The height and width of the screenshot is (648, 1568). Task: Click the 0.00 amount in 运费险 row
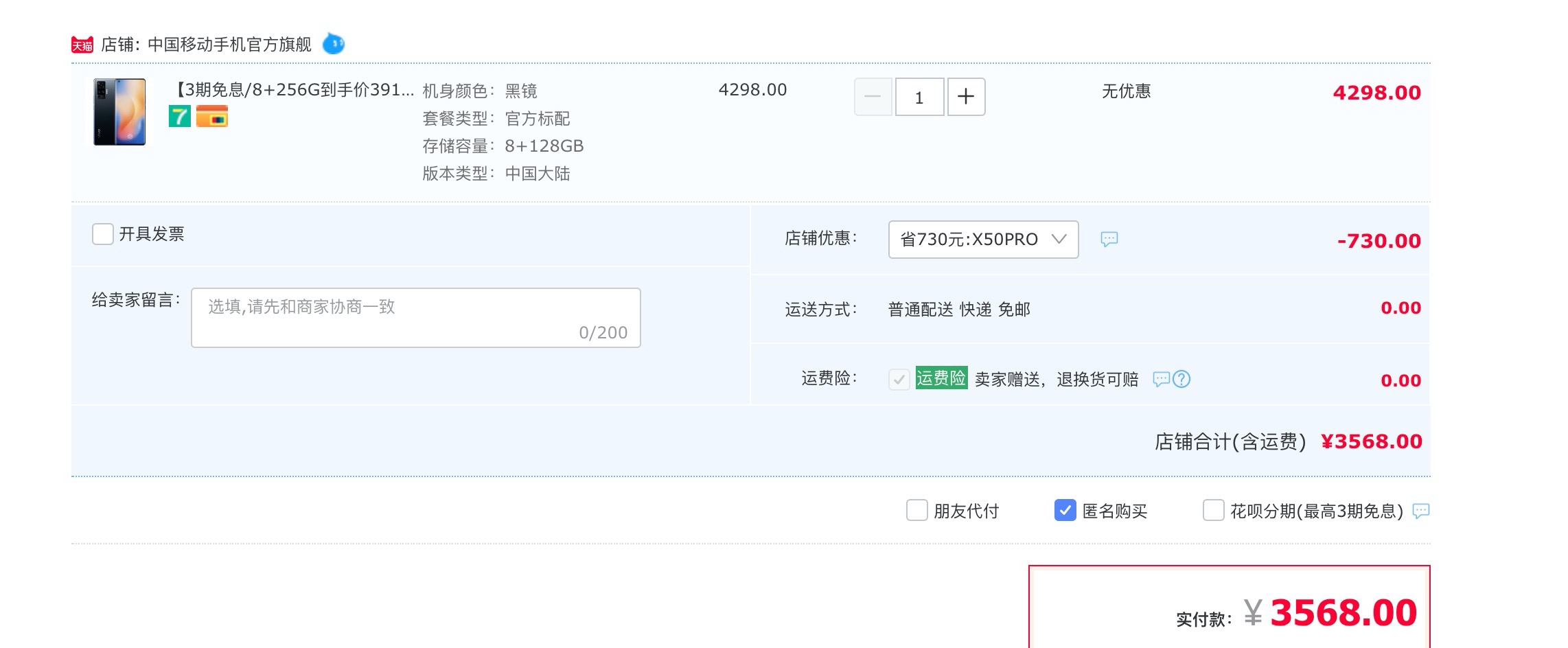click(1400, 381)
